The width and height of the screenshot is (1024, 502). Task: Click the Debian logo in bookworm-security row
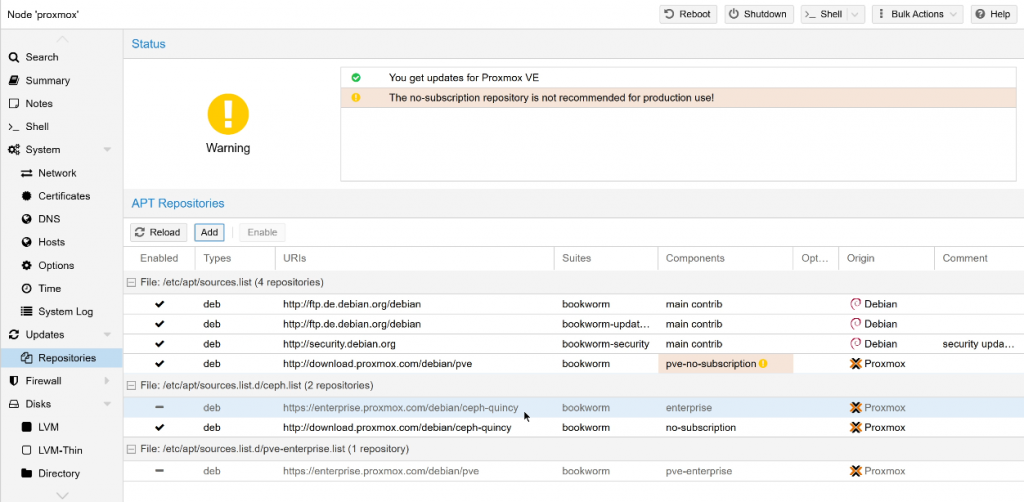tap(856, 343)
